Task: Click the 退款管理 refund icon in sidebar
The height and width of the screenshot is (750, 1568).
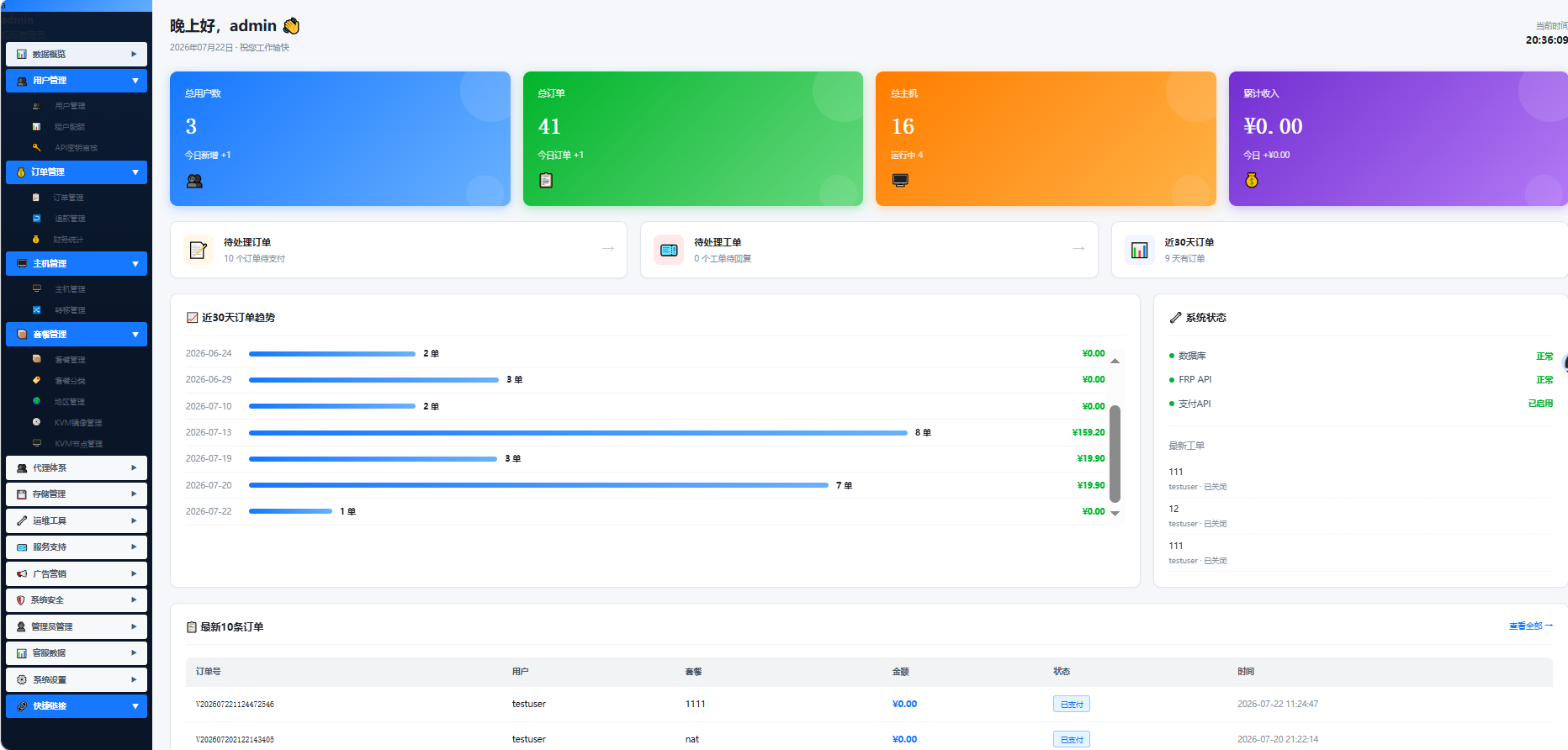Action: (x=36, y=218)
